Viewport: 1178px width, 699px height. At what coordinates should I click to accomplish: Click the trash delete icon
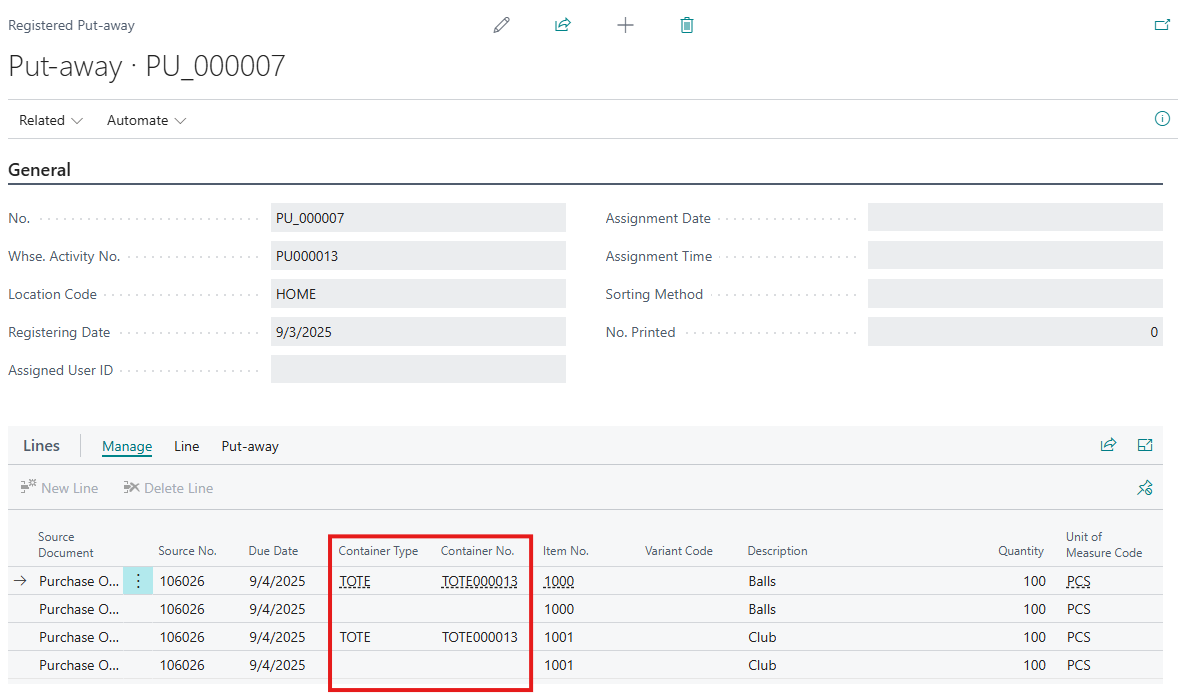tap(687, 25)
